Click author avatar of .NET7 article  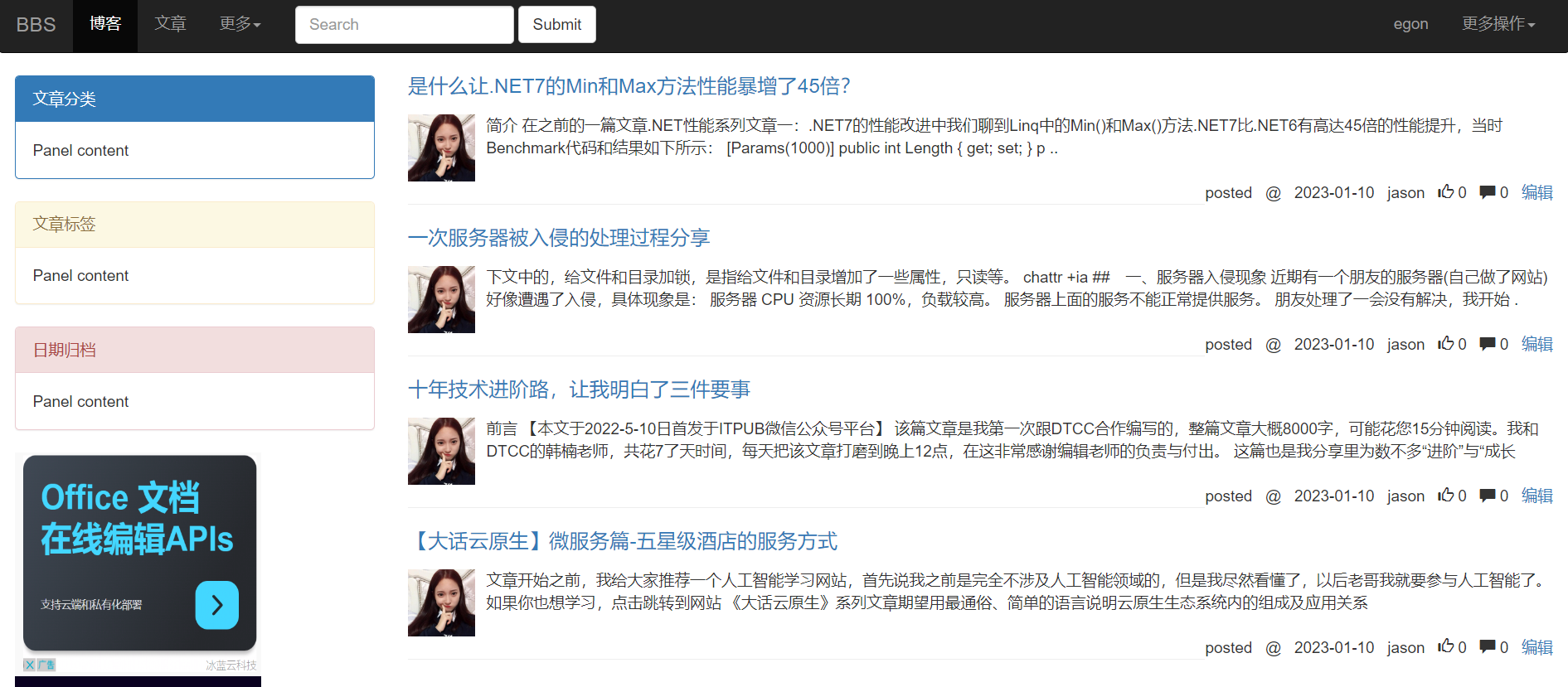click(441, 148)
